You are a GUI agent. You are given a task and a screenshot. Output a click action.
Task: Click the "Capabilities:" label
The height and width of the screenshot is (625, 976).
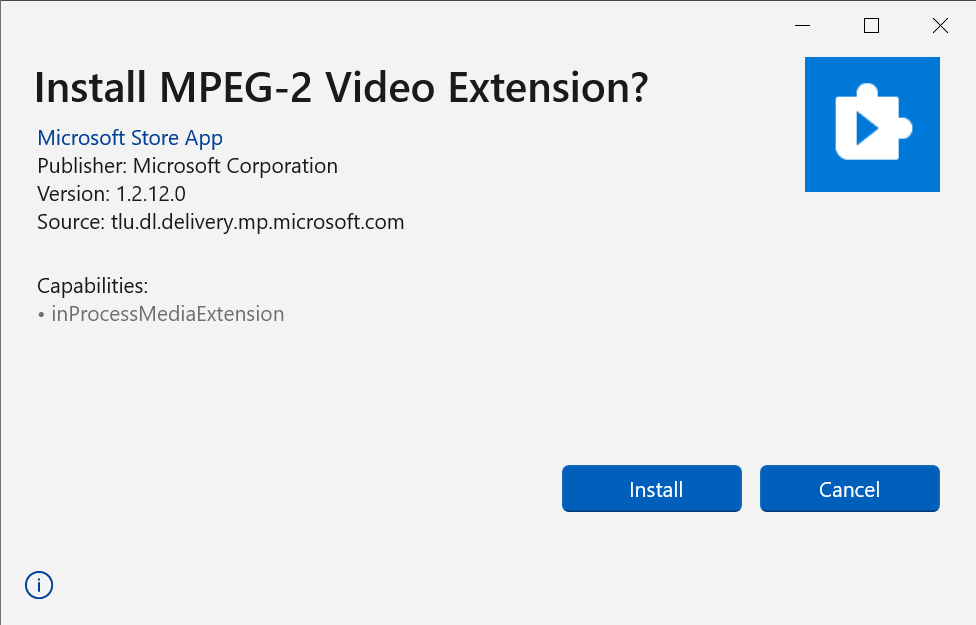pos(92,286)
